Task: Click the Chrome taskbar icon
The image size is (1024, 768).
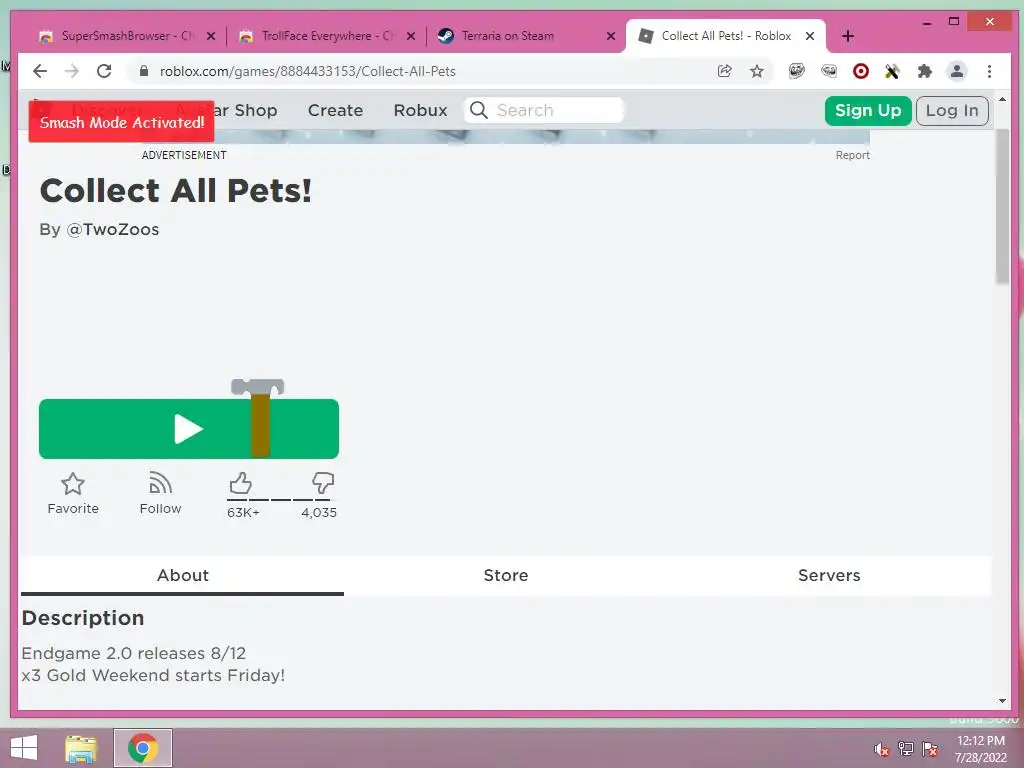Action: 143,748
